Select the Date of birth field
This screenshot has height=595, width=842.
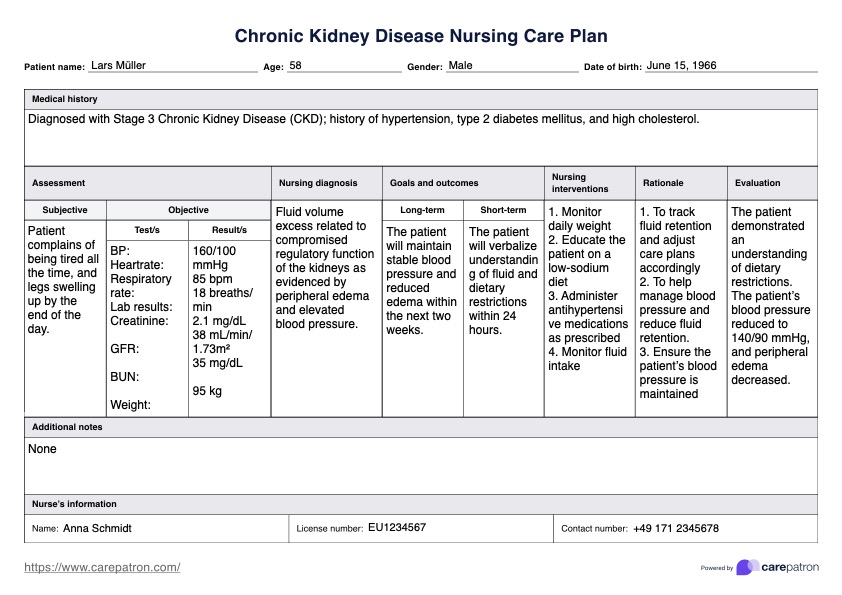730,66
